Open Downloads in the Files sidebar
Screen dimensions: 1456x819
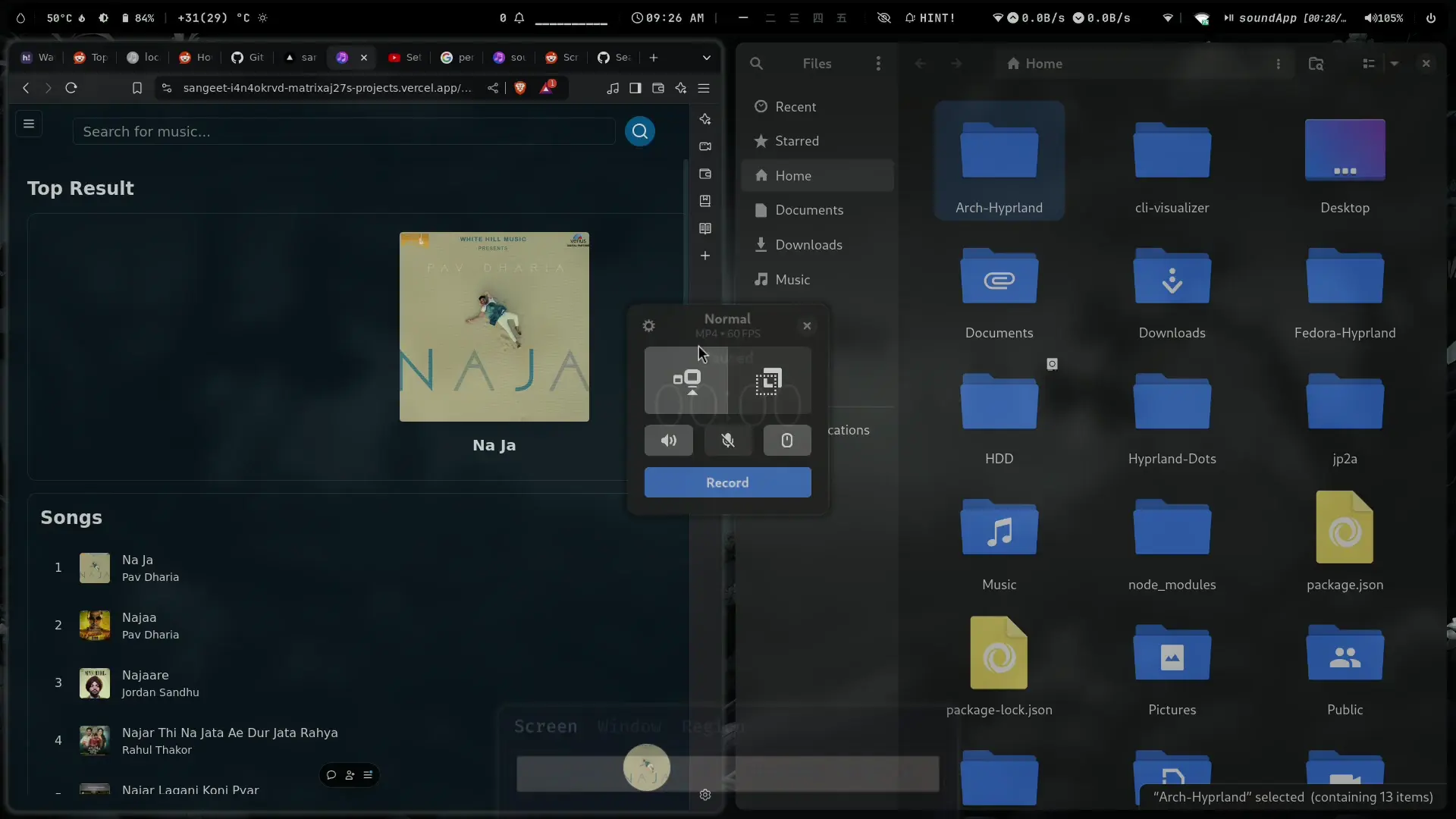pyautogui.click(x=808, y=245)
